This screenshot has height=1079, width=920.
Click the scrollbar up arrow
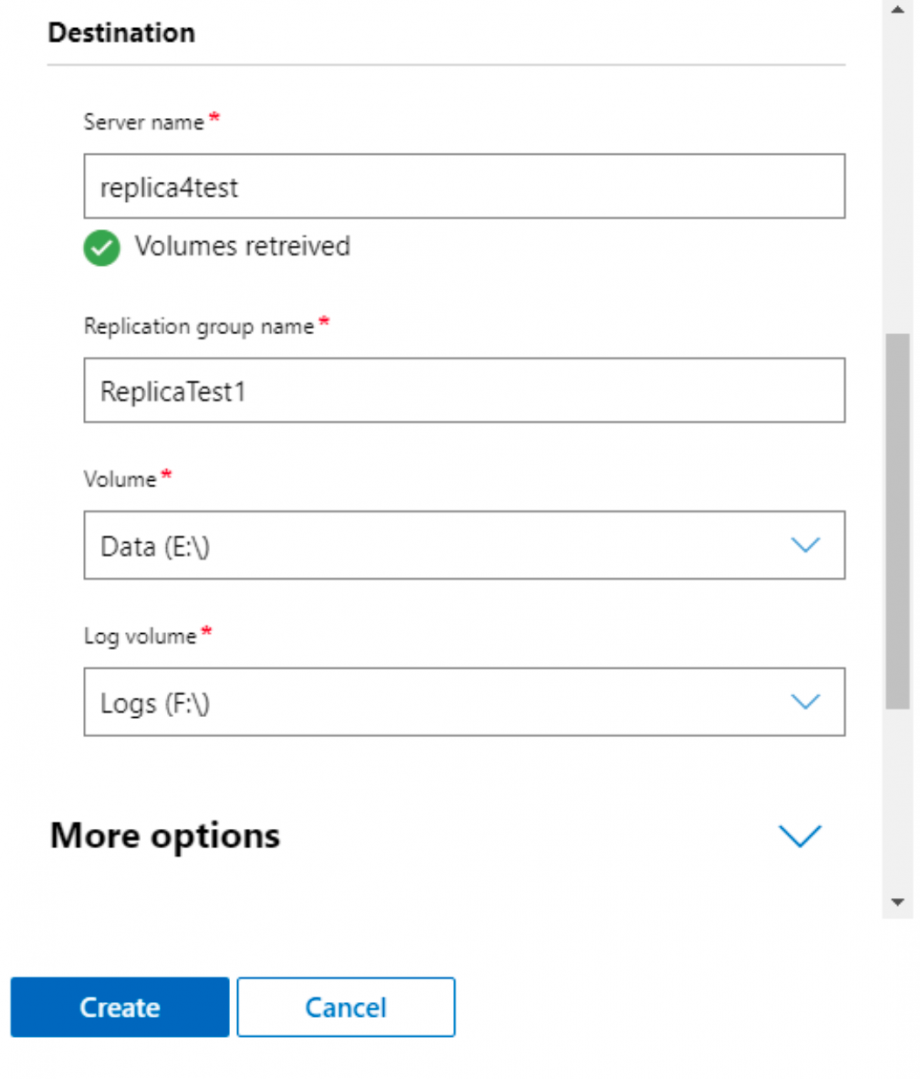click(x=897, y=9)
